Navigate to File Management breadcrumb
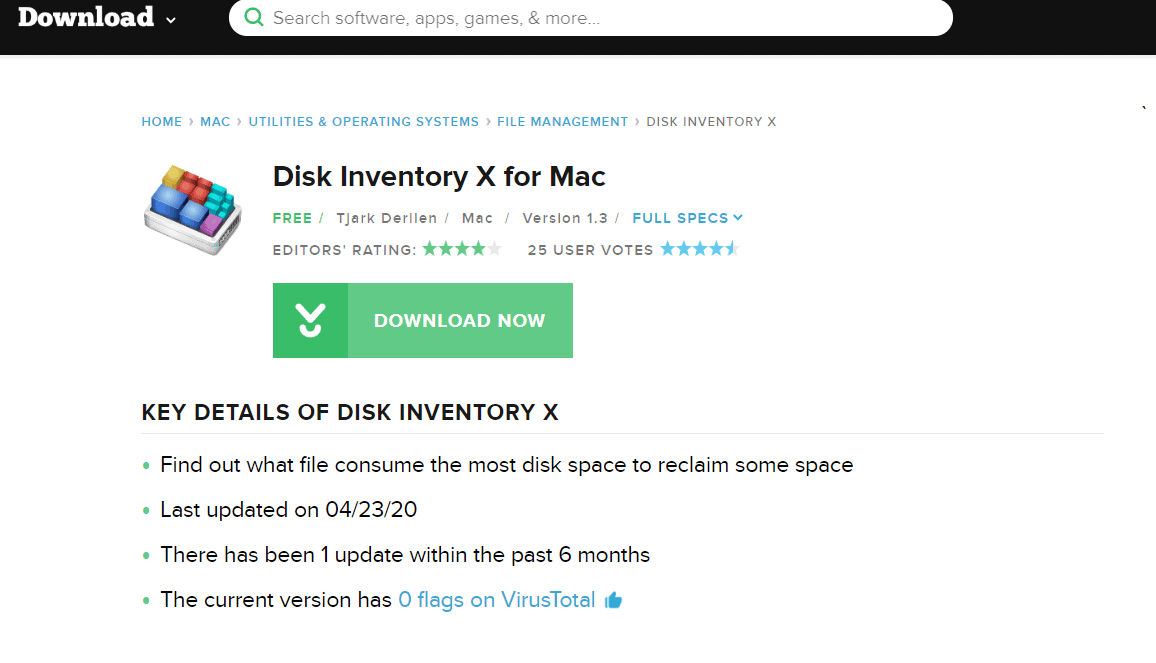This screenshot has height=663, width=1156. pyautogui.click(x=563, y=122)
